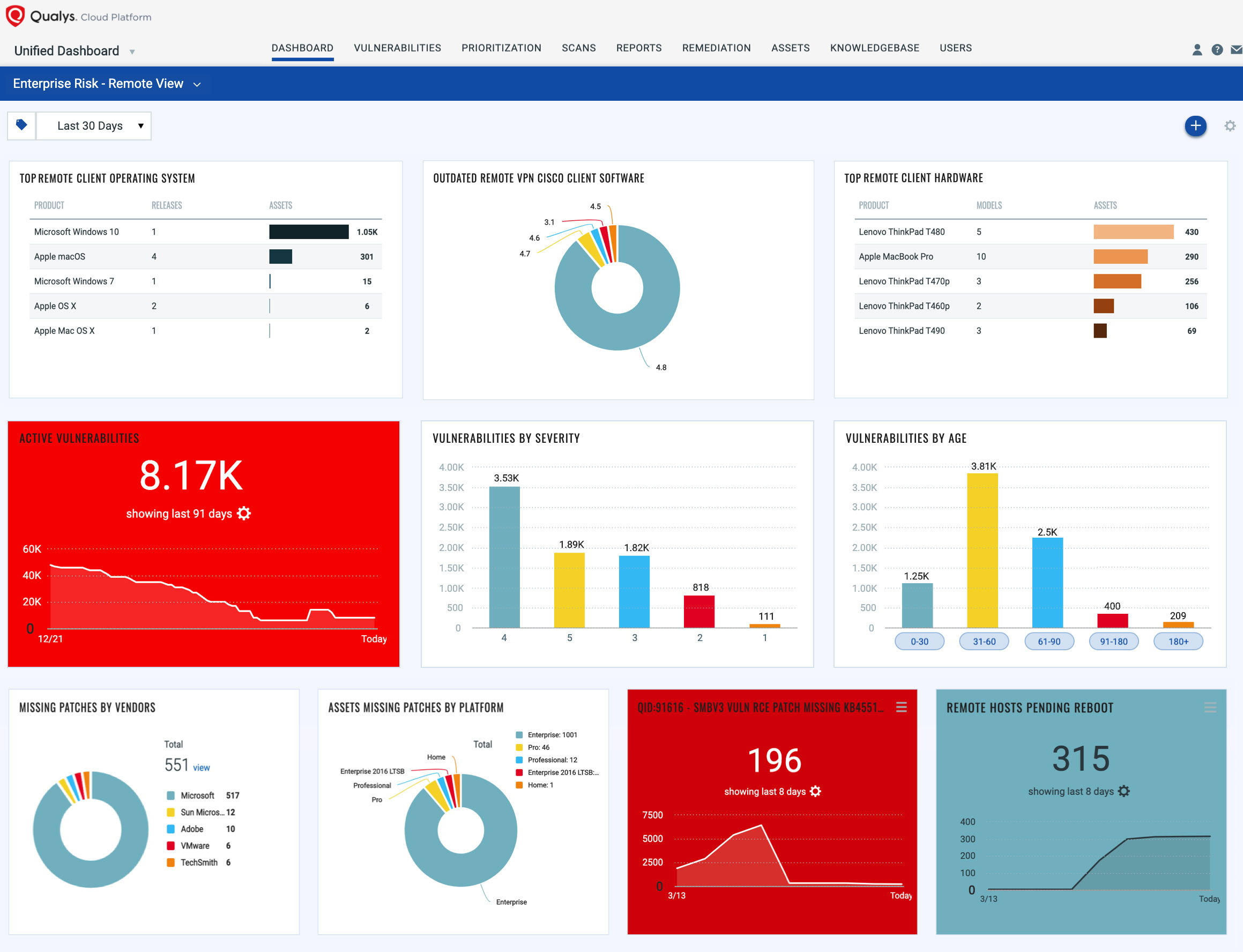Open the mail envelope icon
This screenshot has width=1243, height=952.
coord(1236,50)
